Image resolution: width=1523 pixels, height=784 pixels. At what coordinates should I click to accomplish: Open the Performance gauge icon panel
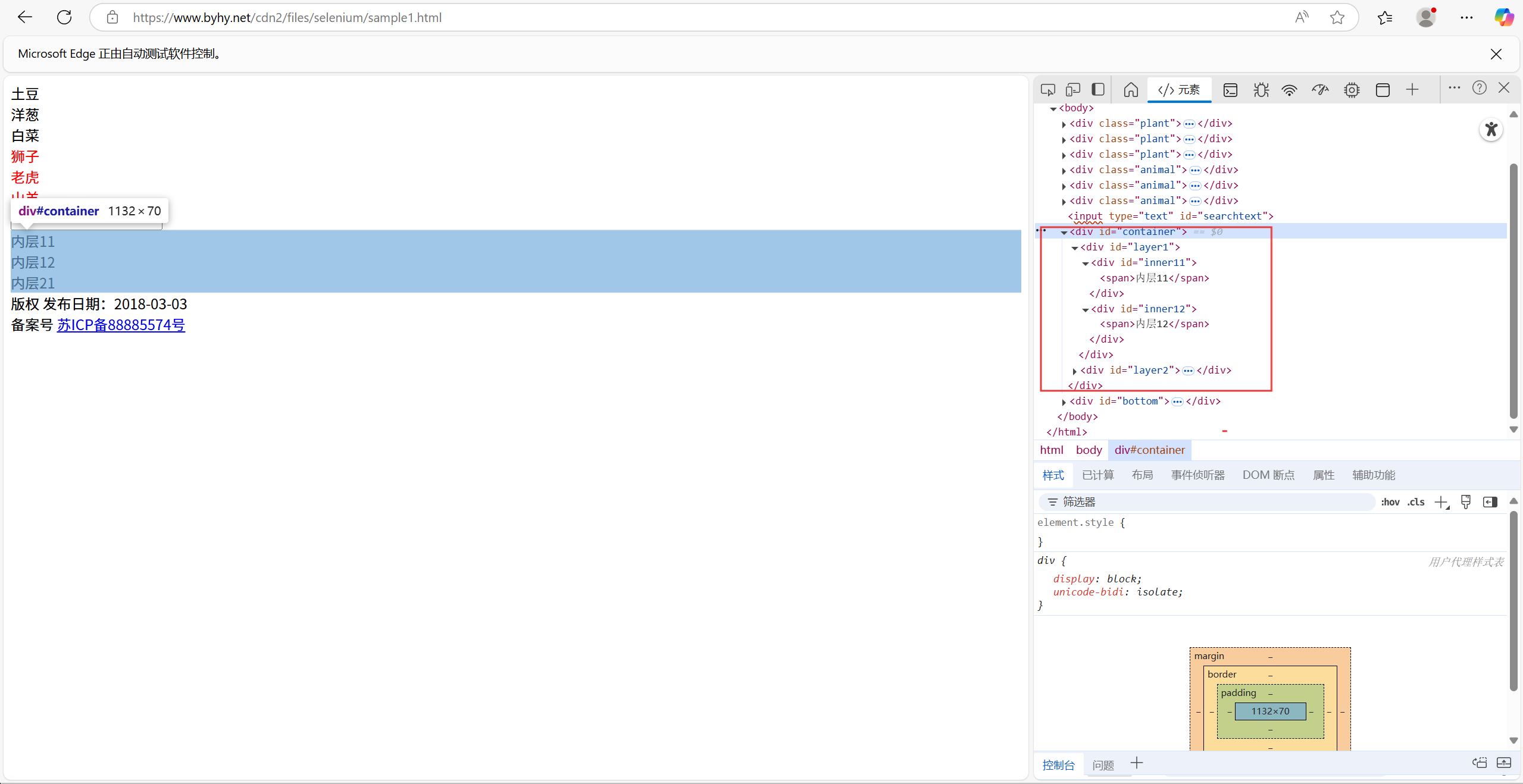click(x=1320, y=90)
